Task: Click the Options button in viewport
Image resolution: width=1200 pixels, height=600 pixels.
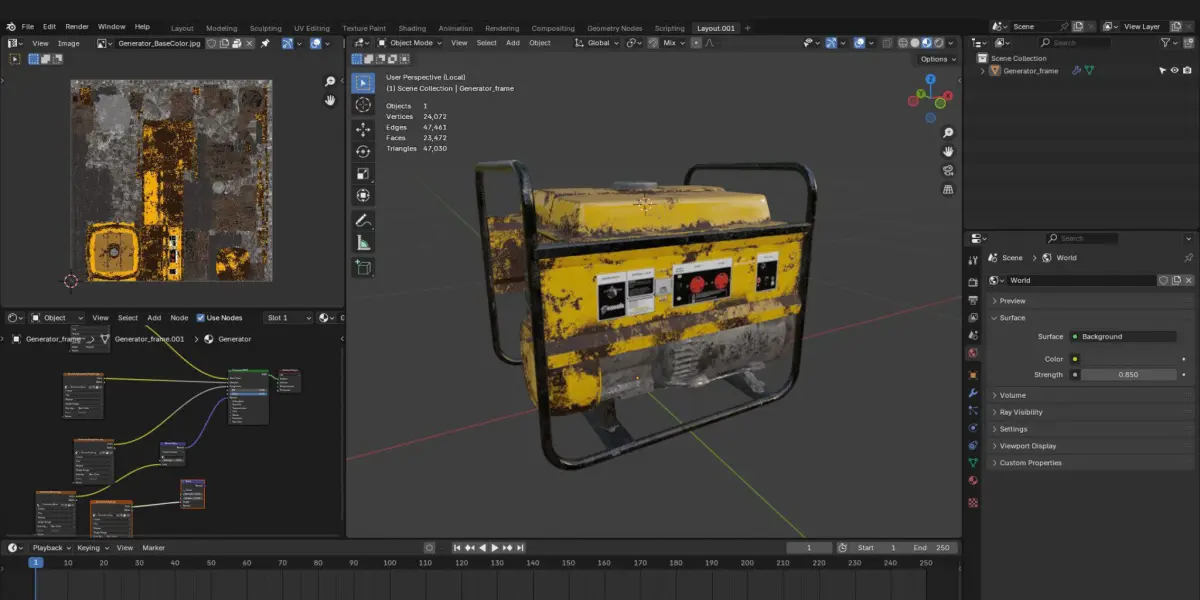Action: [936, 59]
